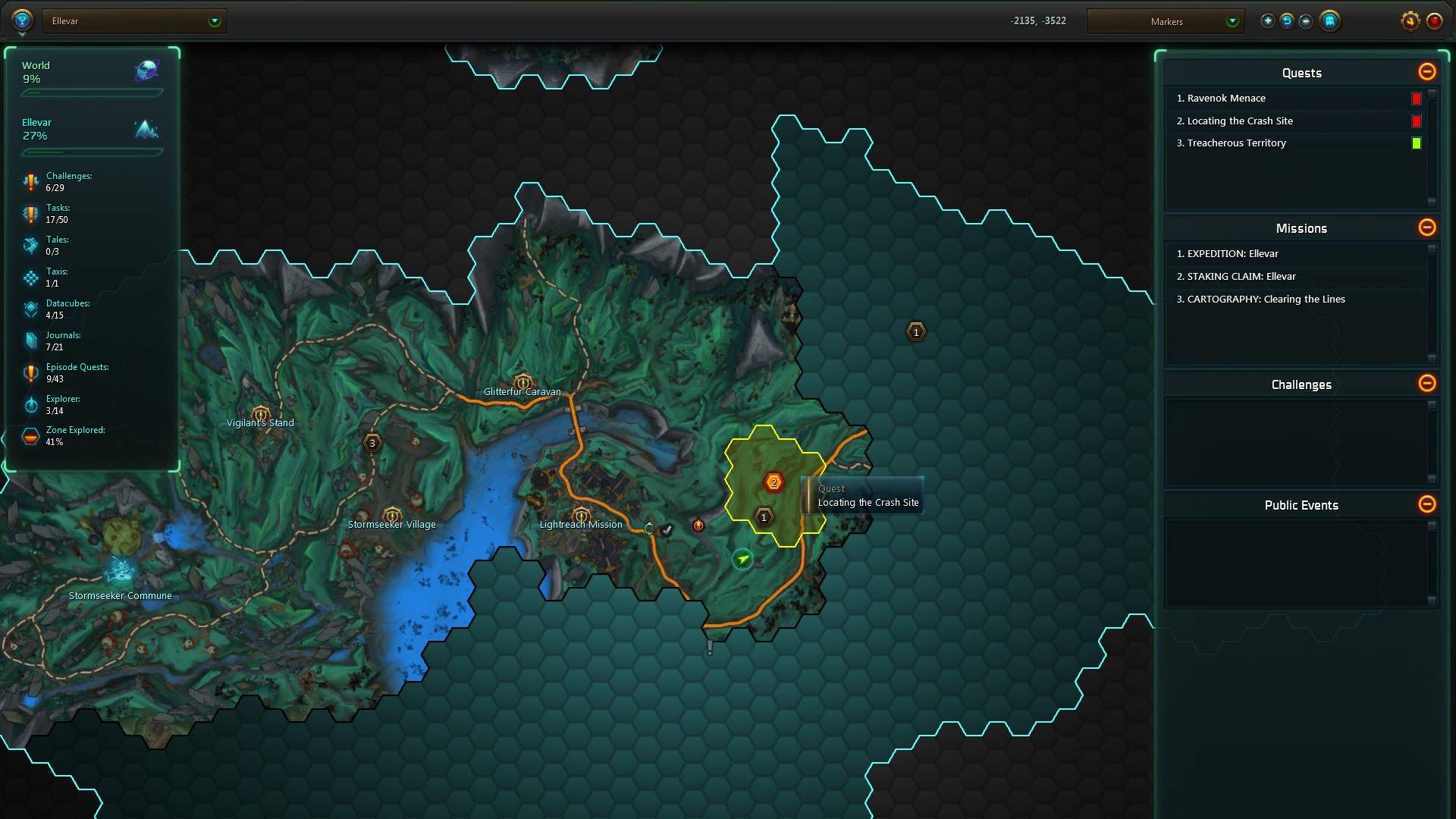Click the orange quest marker 2 on the map

pos(773,482)
